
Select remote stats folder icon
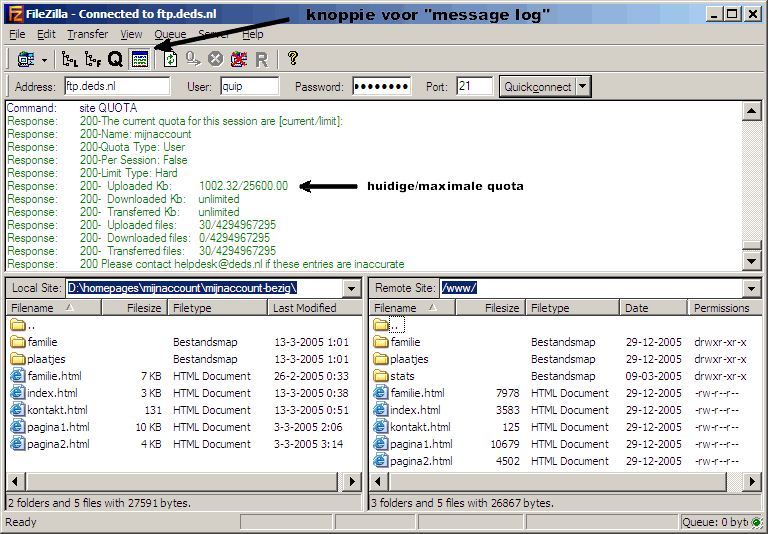pos(381,376)
